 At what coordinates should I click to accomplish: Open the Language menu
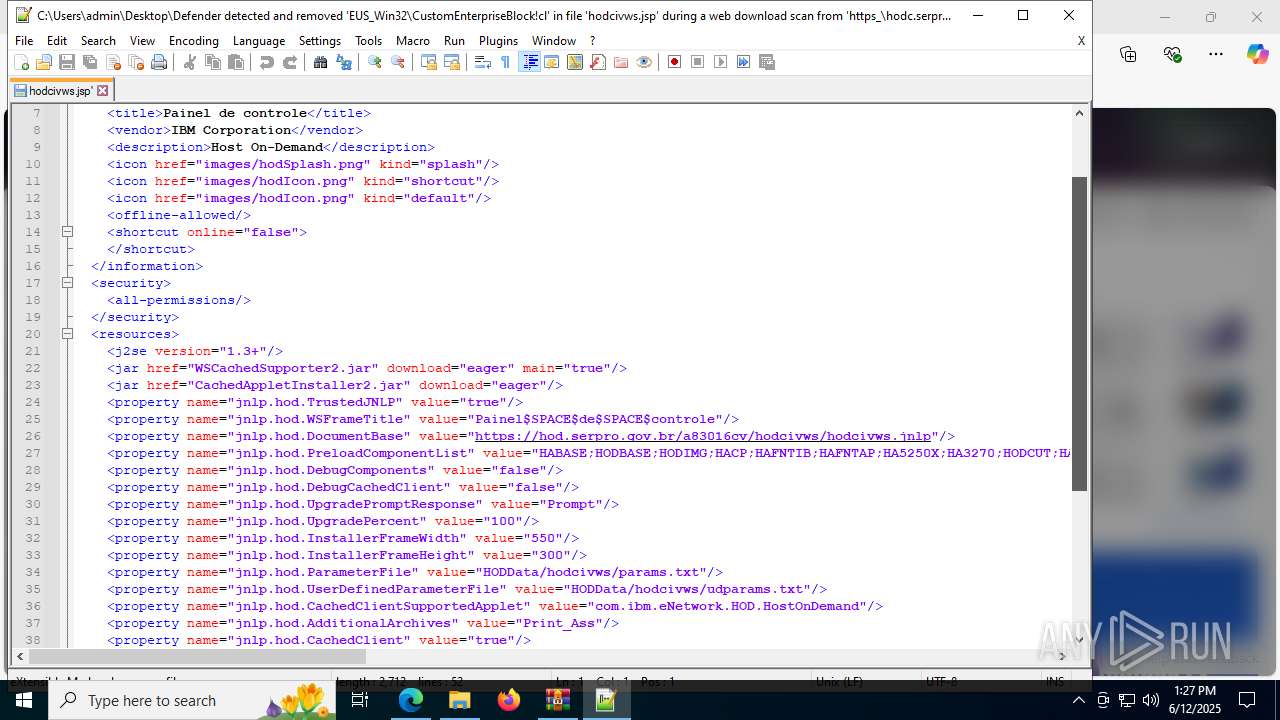click(x=259, y=40)
